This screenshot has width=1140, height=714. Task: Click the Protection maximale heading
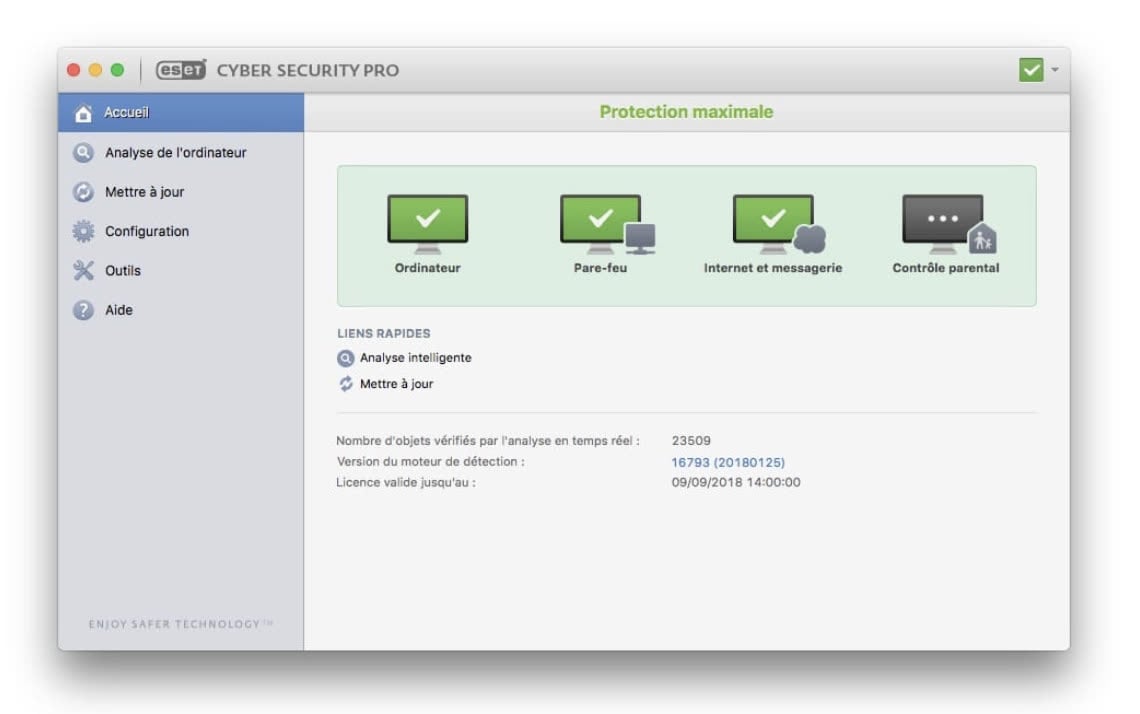(x=686, y=112)
